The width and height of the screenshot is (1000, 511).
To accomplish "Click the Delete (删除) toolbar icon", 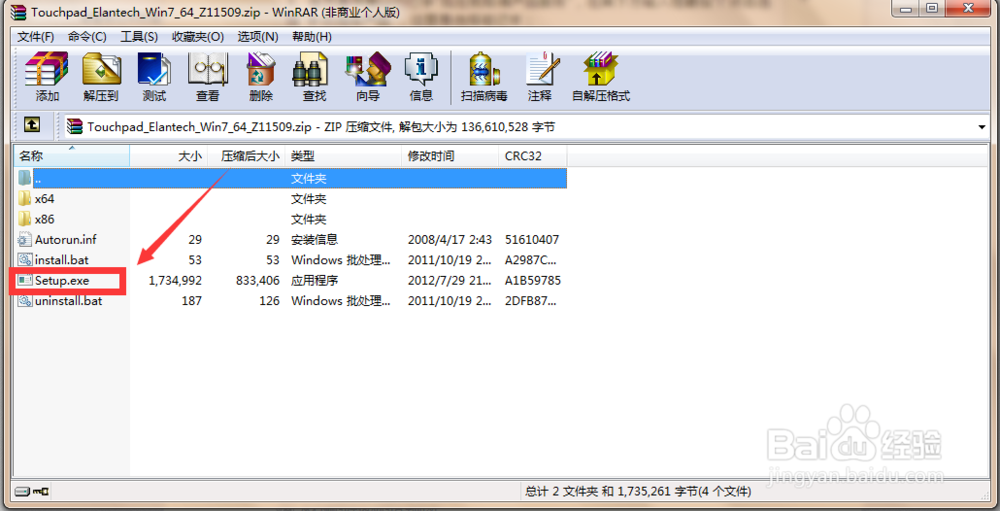I will point(261,70).
